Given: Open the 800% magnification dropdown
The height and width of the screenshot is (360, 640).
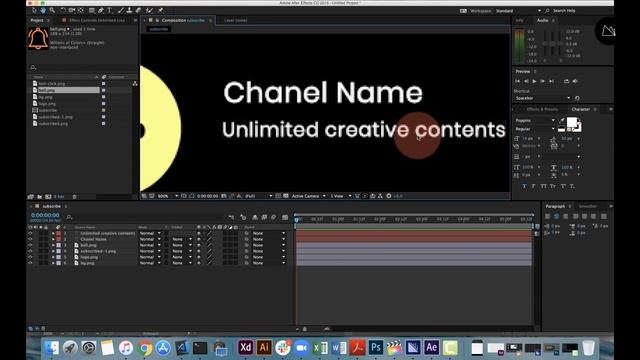Looking at the screenshot, I should [x=168, y=196].
